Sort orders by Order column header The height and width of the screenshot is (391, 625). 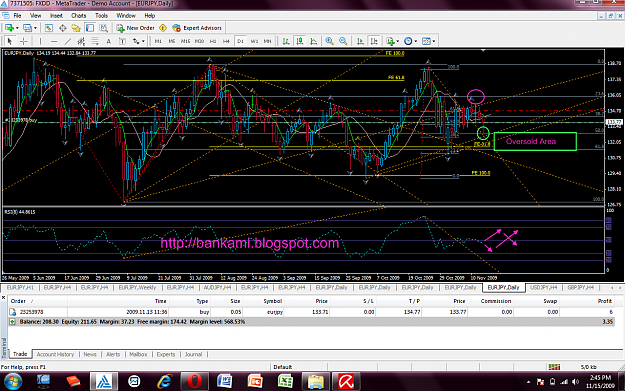point(18,301)
